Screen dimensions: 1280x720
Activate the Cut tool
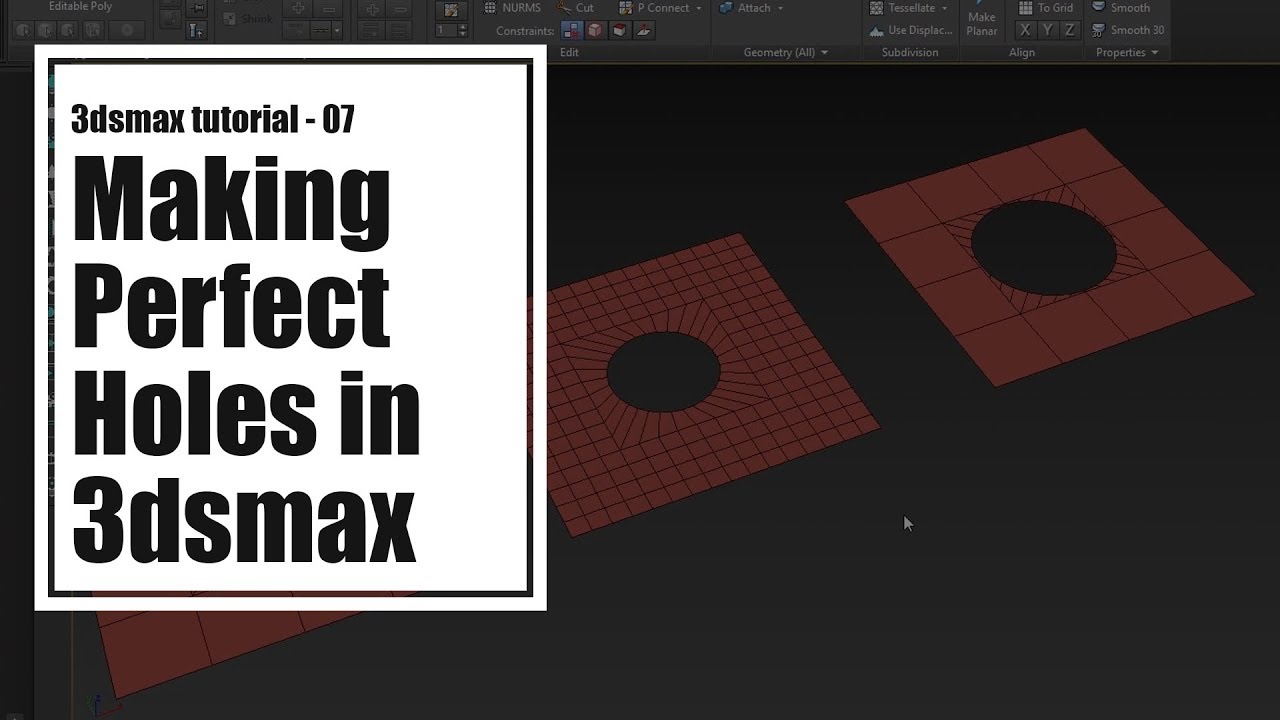click(574, 8)
